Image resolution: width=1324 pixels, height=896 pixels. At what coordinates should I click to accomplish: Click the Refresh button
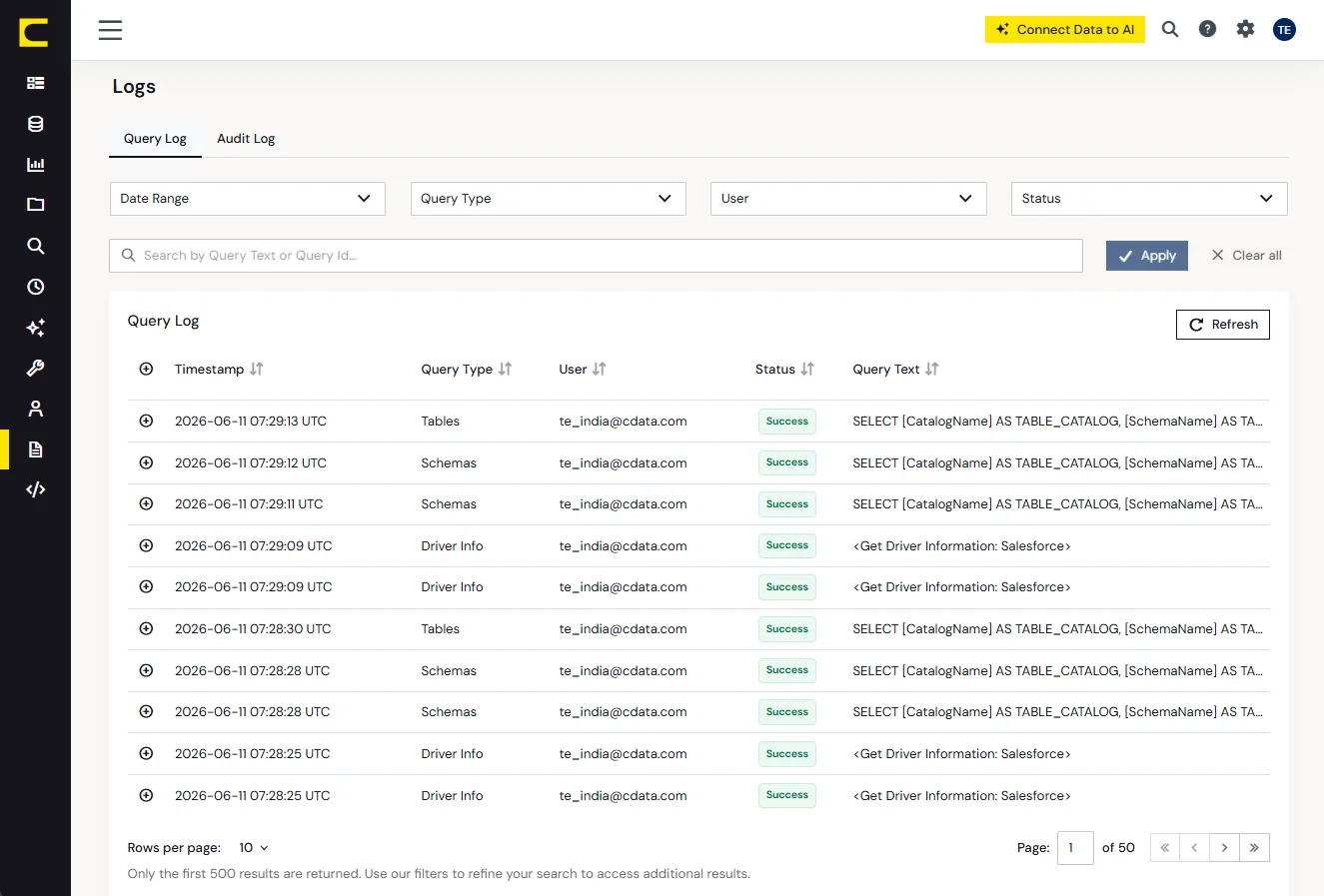[1222, 325]
